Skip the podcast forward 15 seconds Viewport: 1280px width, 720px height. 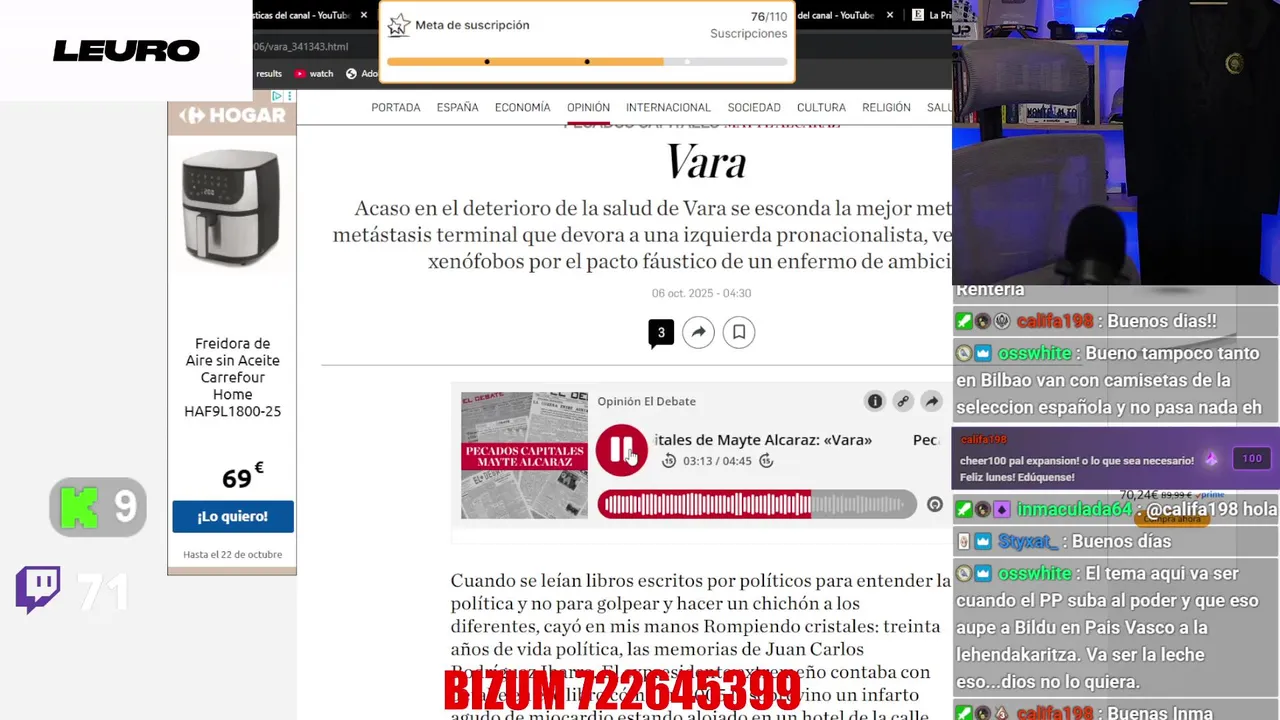tap(766, 461)
